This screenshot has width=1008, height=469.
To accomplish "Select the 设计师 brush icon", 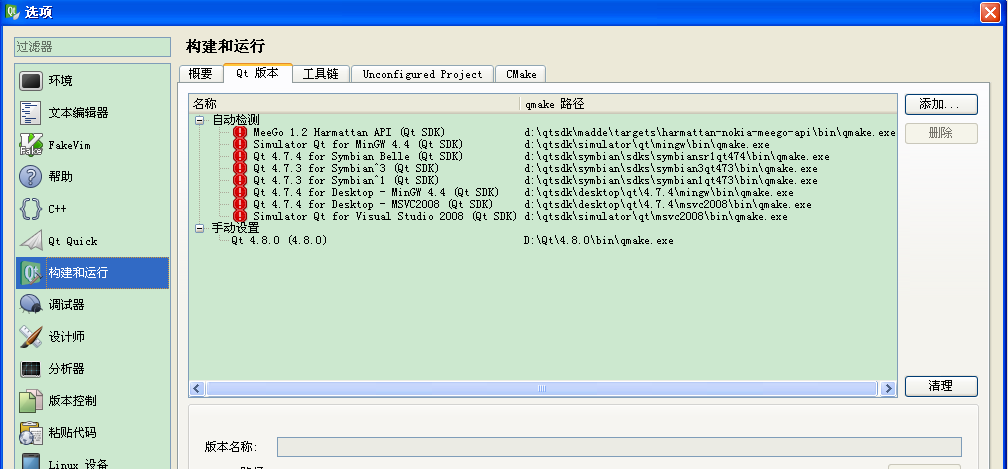I will click(x=31, y=337).
